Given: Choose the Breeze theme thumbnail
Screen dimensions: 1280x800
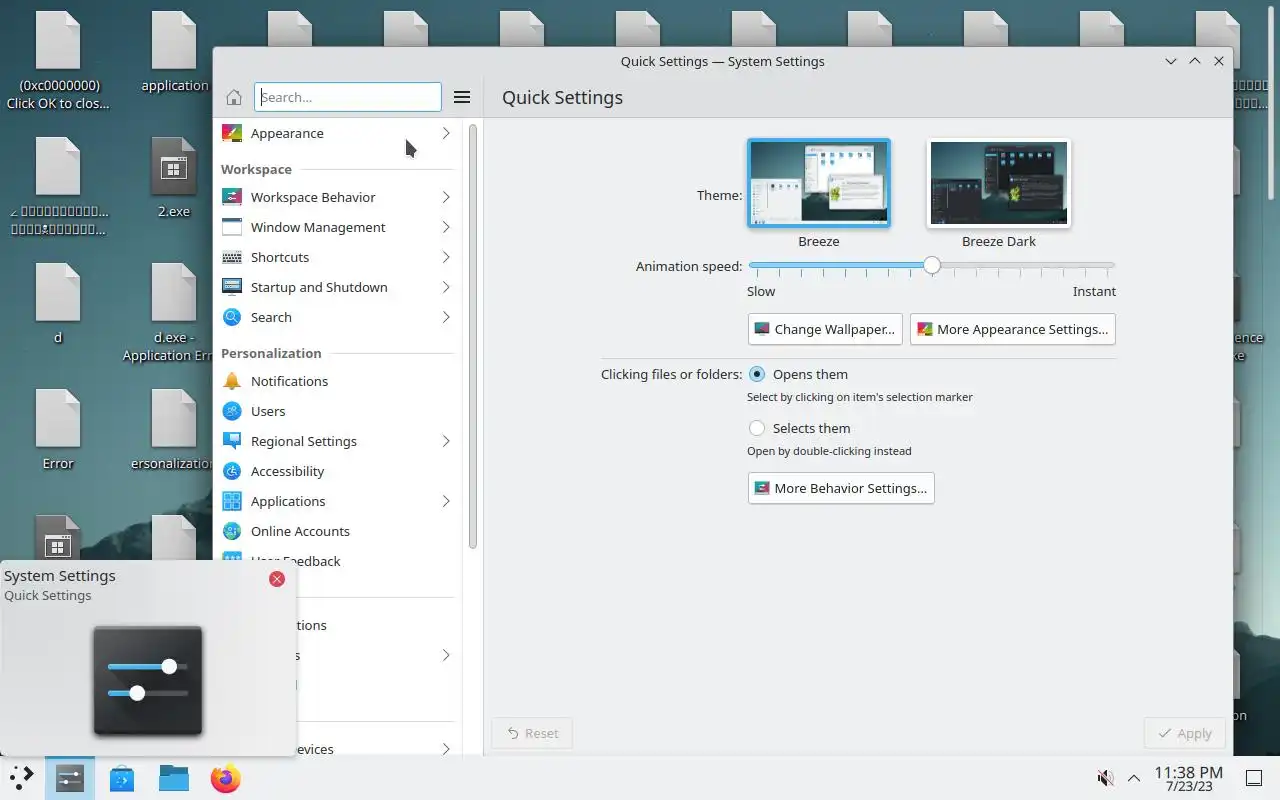Looking at the screenshot, I should click(819, 183).
